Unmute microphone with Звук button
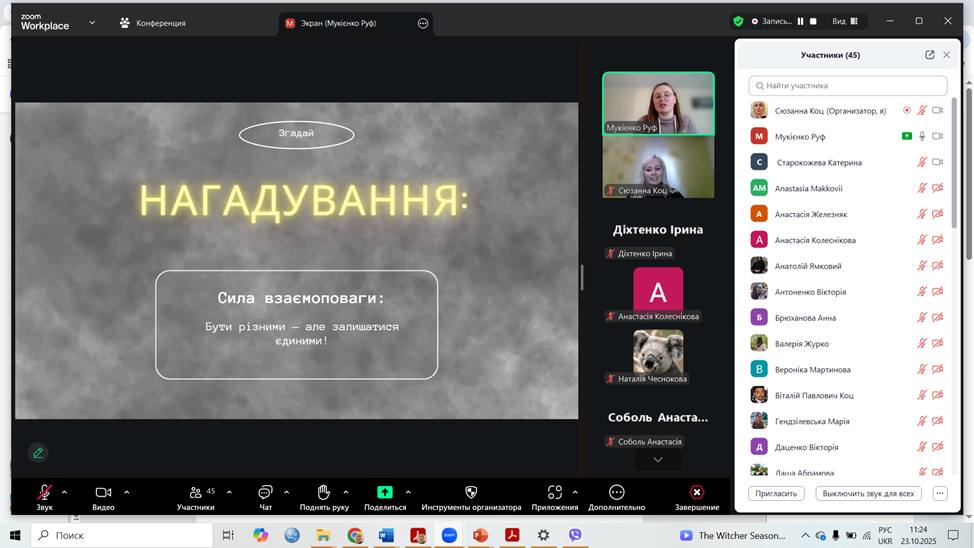This screenshot has width=974, height=548. (44, 492)
